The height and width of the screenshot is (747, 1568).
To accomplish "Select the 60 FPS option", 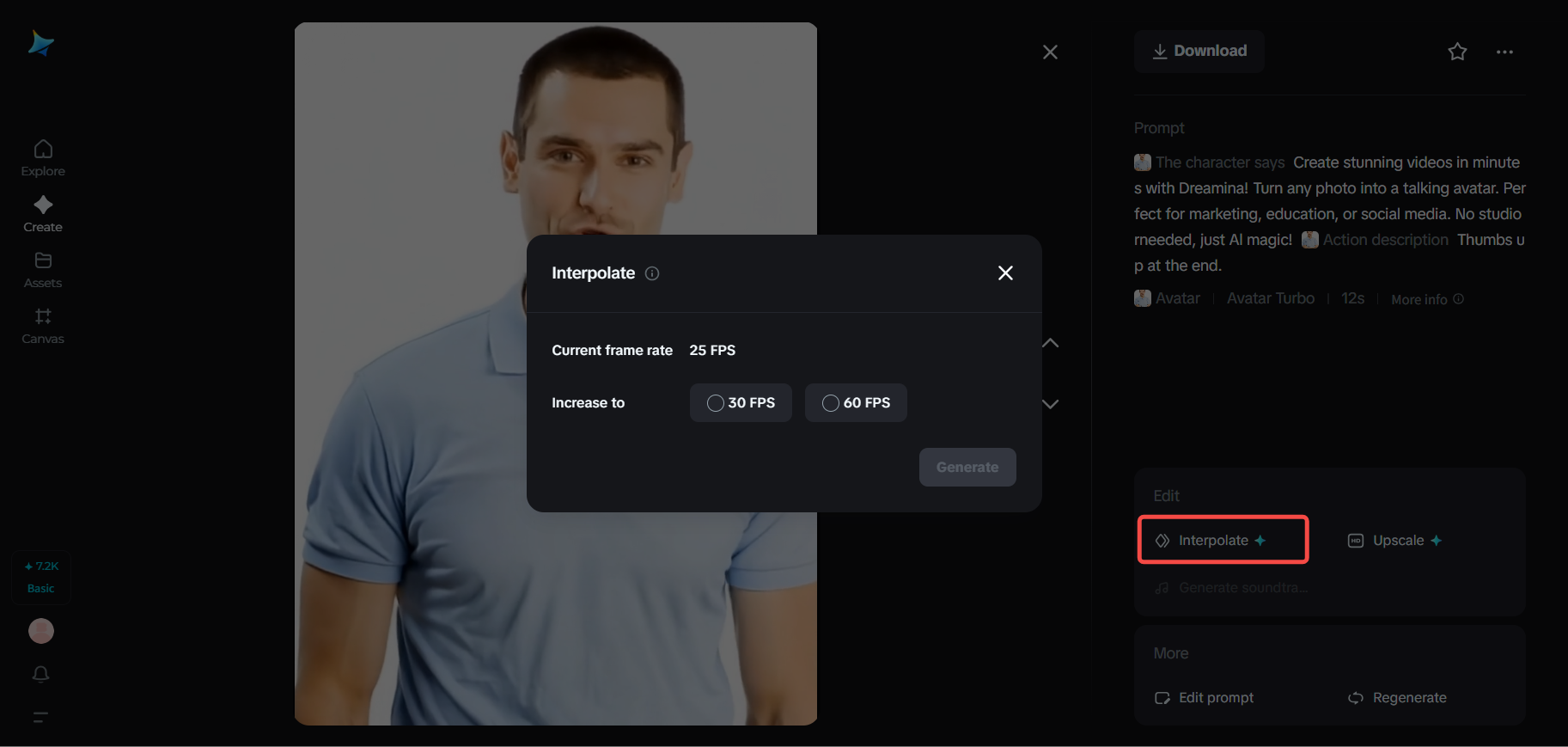I will [x=856, y=402].
